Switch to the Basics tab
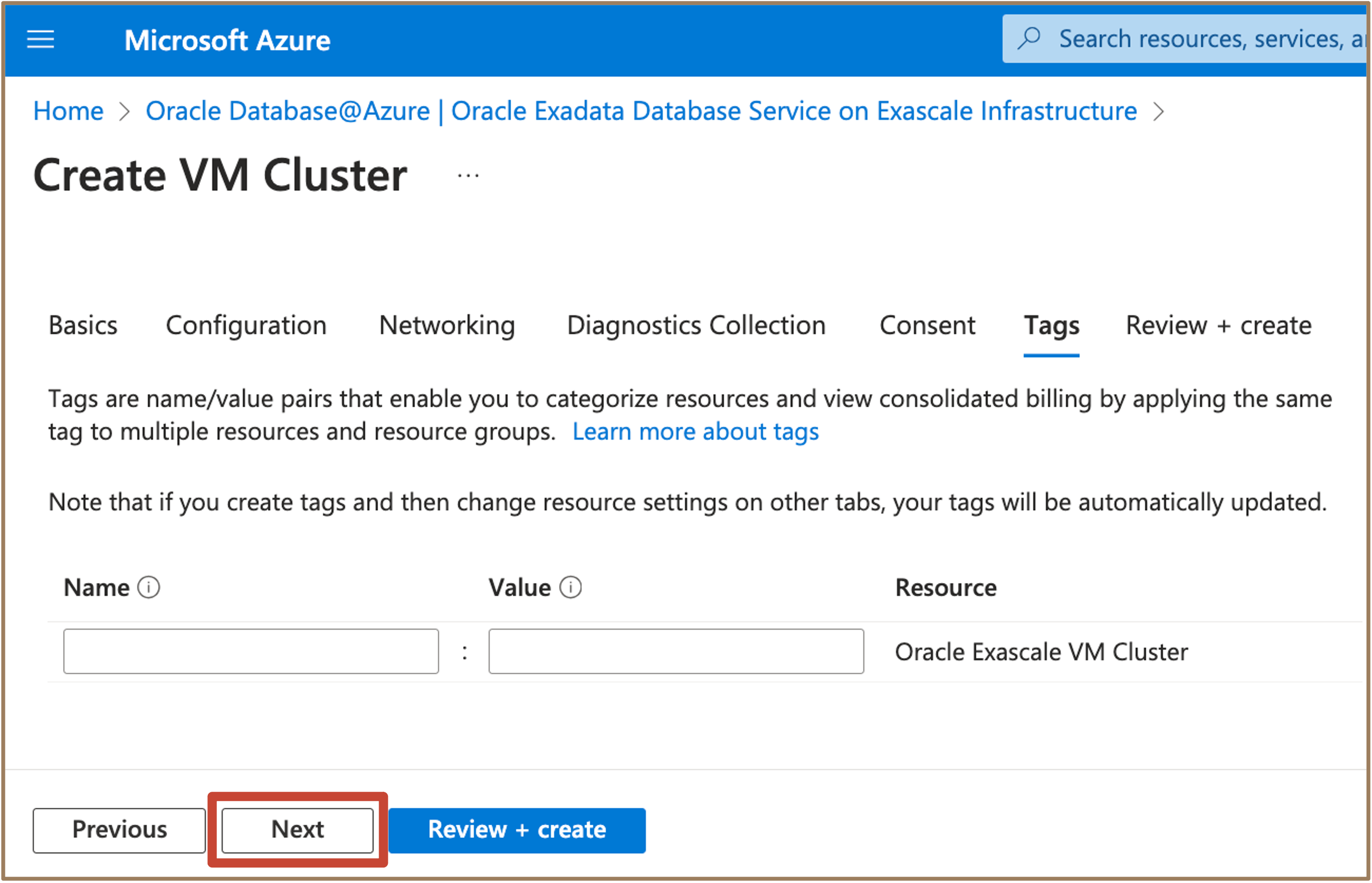 [83, 325]
